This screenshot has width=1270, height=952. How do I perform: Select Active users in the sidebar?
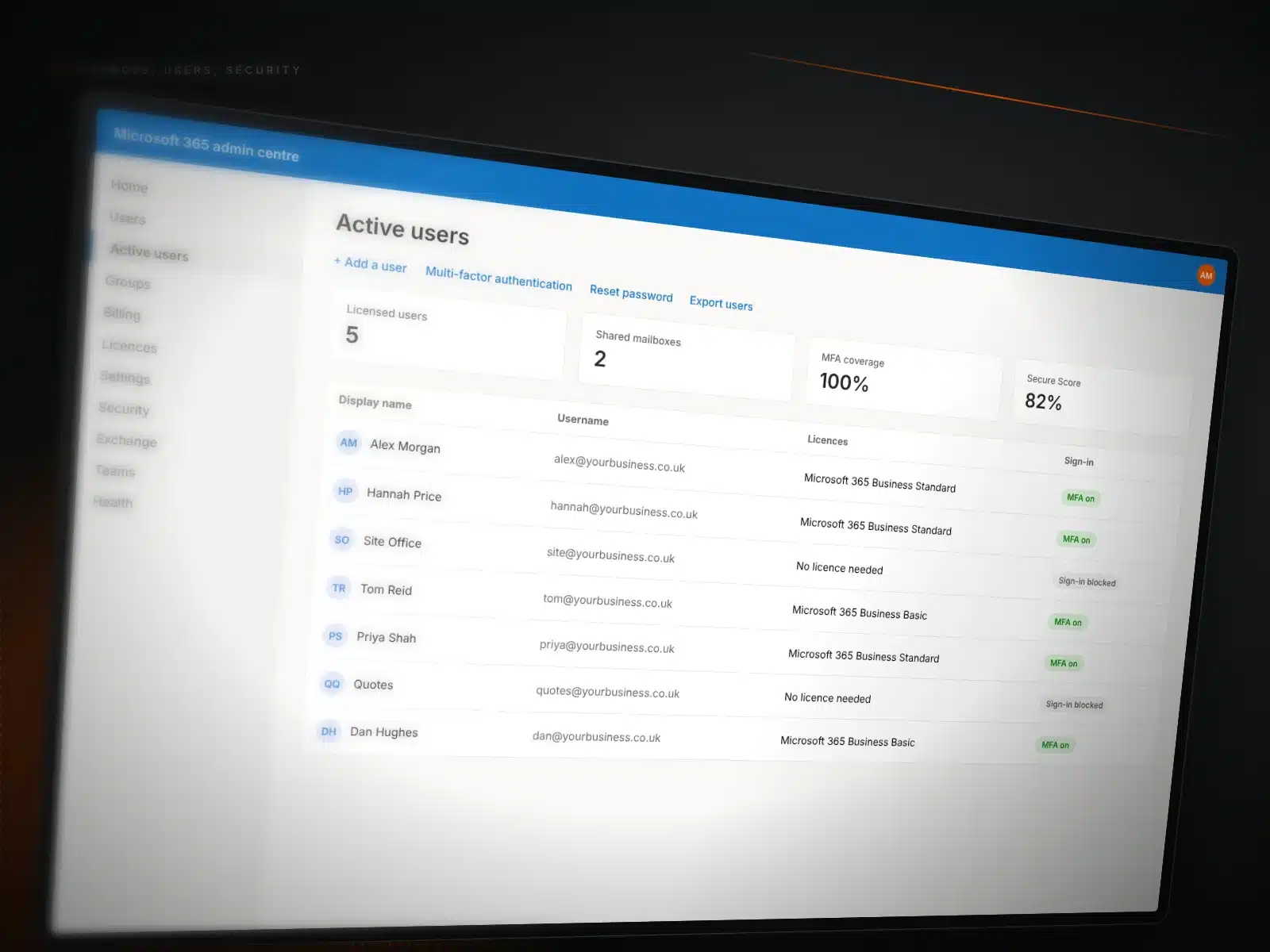[149, 252]
